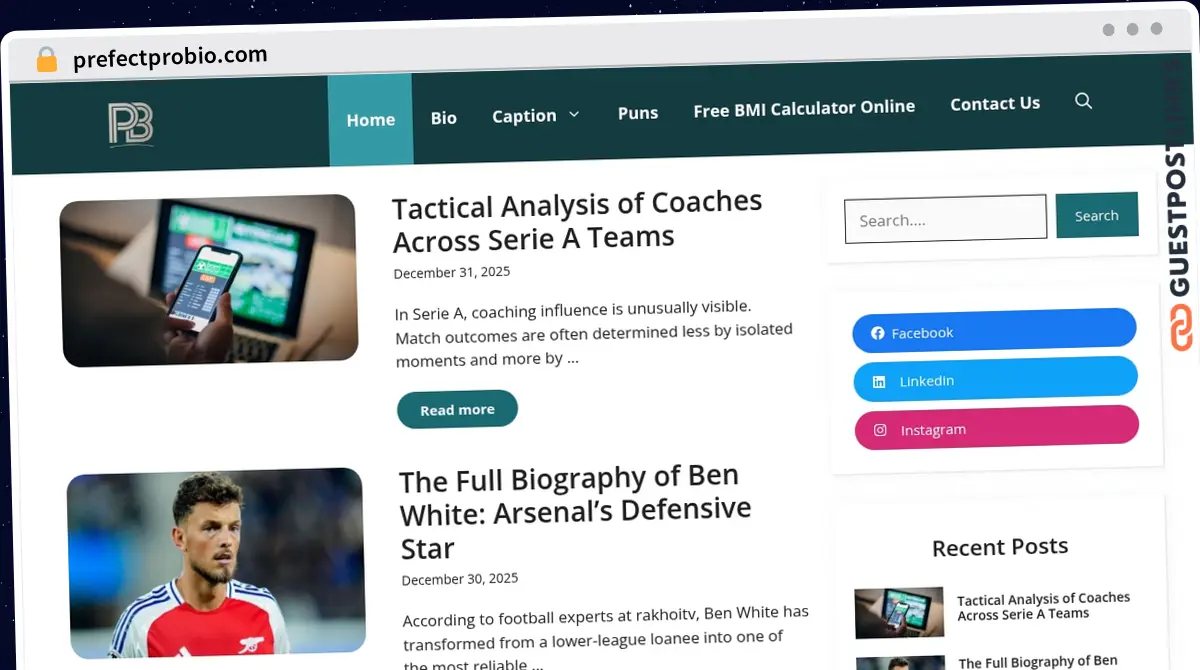Open Recent Posts Tactical Analysis link
This screenshot has height=670, width=1200.
[x=1043, y=606]
